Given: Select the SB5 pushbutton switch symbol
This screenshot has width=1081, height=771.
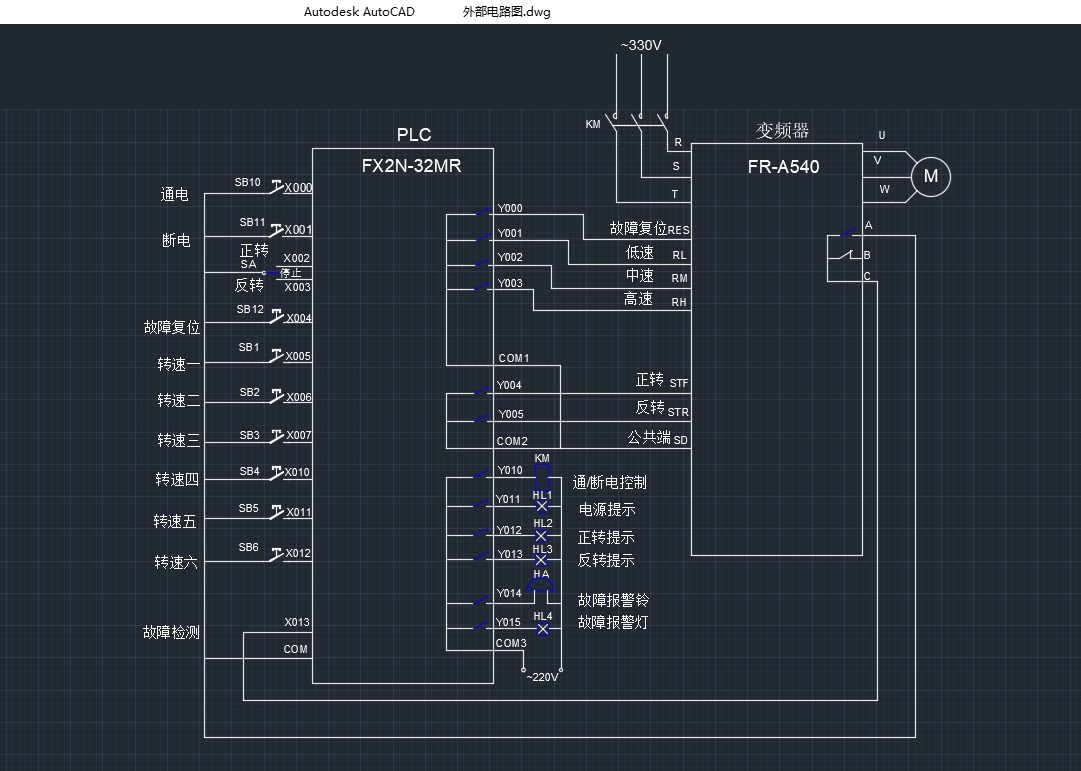Looking at the screenshot, I should [x=276, y=512].
